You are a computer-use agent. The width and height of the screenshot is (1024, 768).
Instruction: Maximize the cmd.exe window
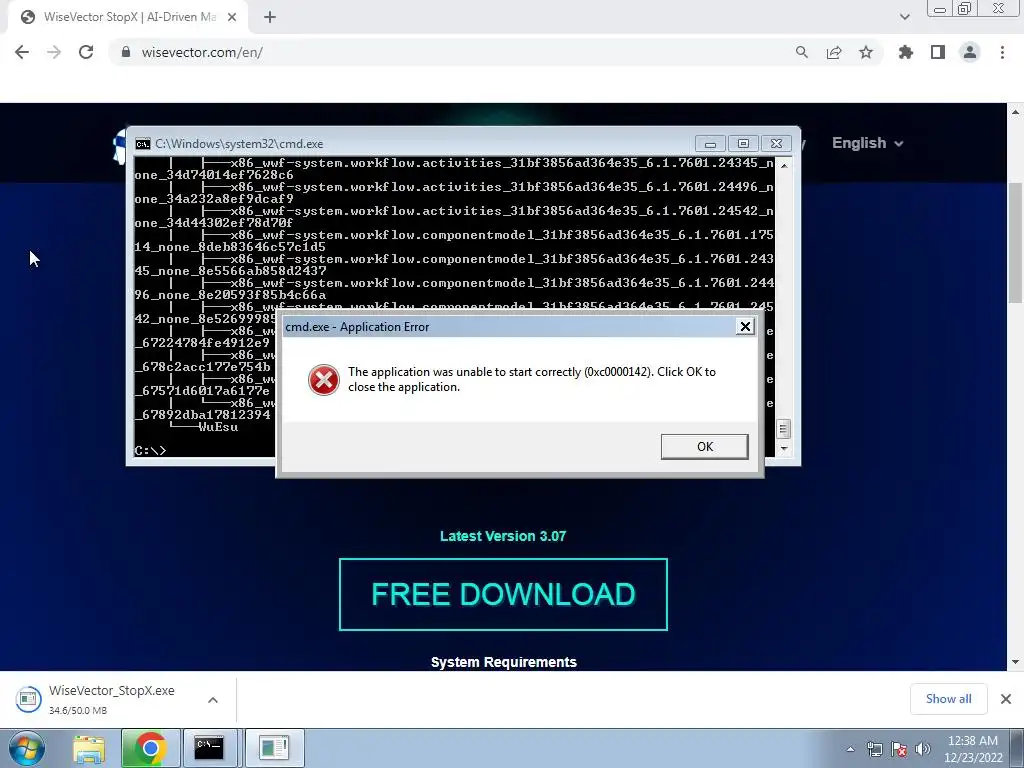pos(743,144)
